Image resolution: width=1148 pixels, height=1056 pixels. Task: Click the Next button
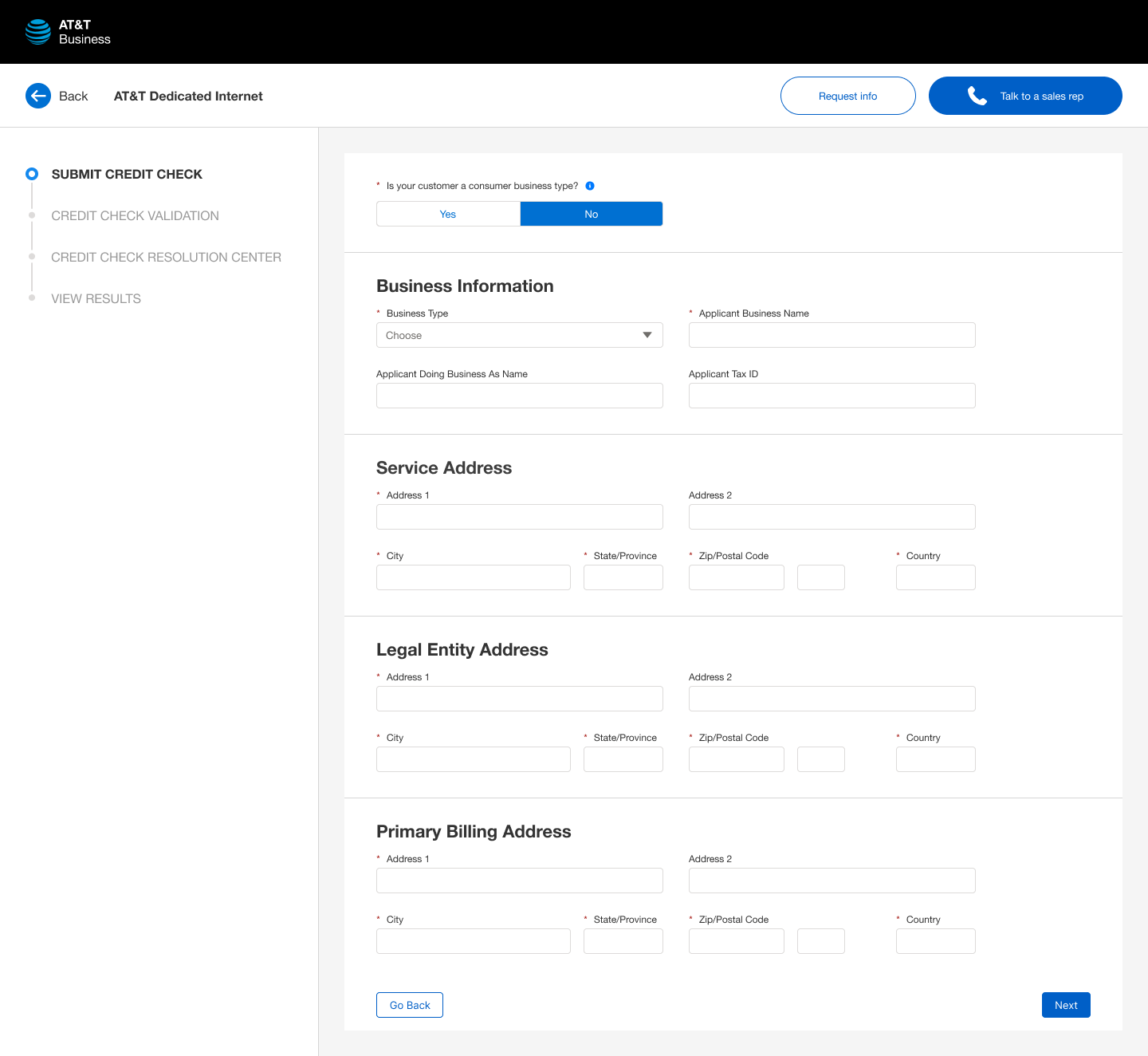1066,1005
